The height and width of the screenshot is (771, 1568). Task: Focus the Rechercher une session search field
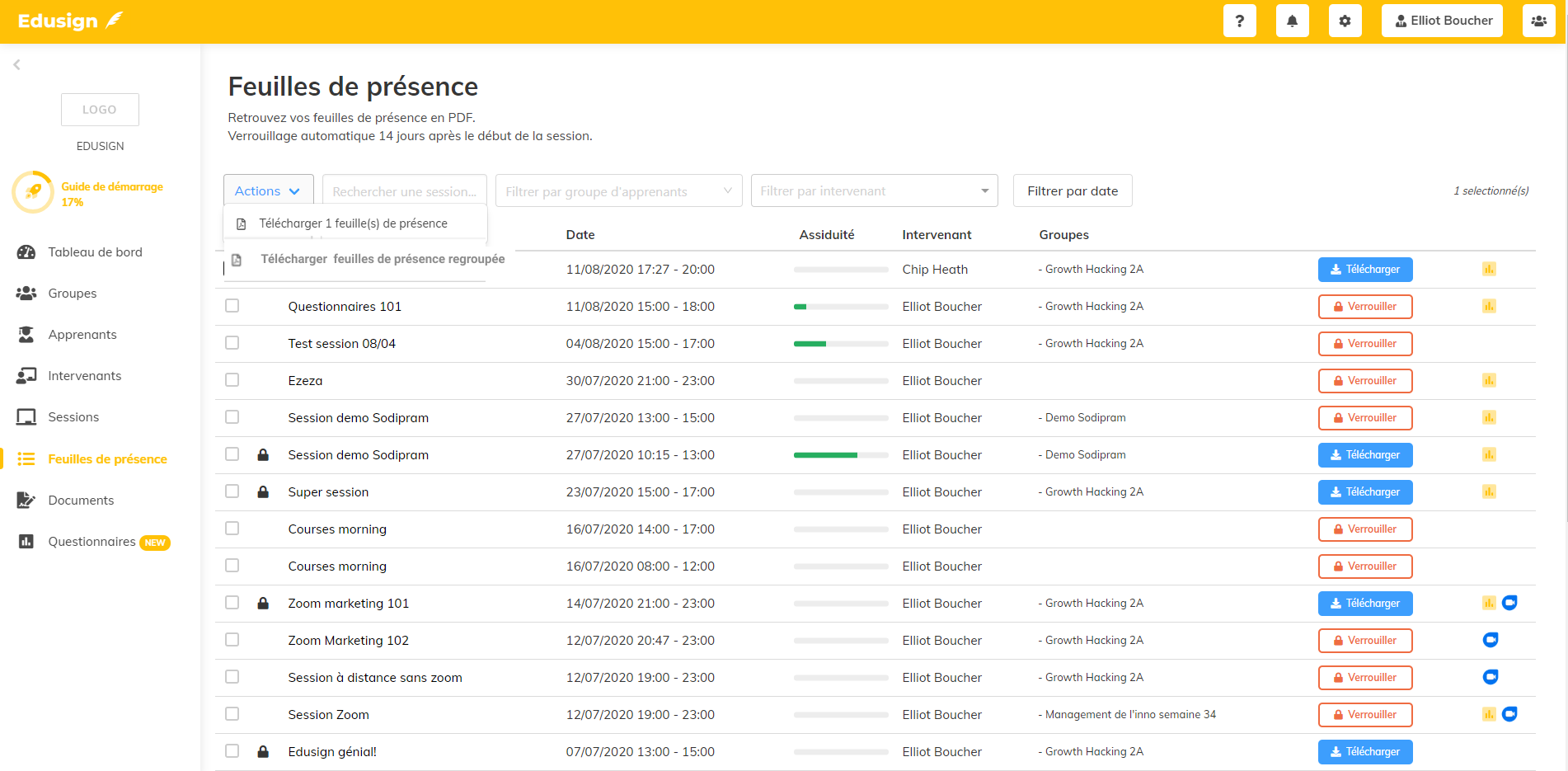tap(405, 190)
